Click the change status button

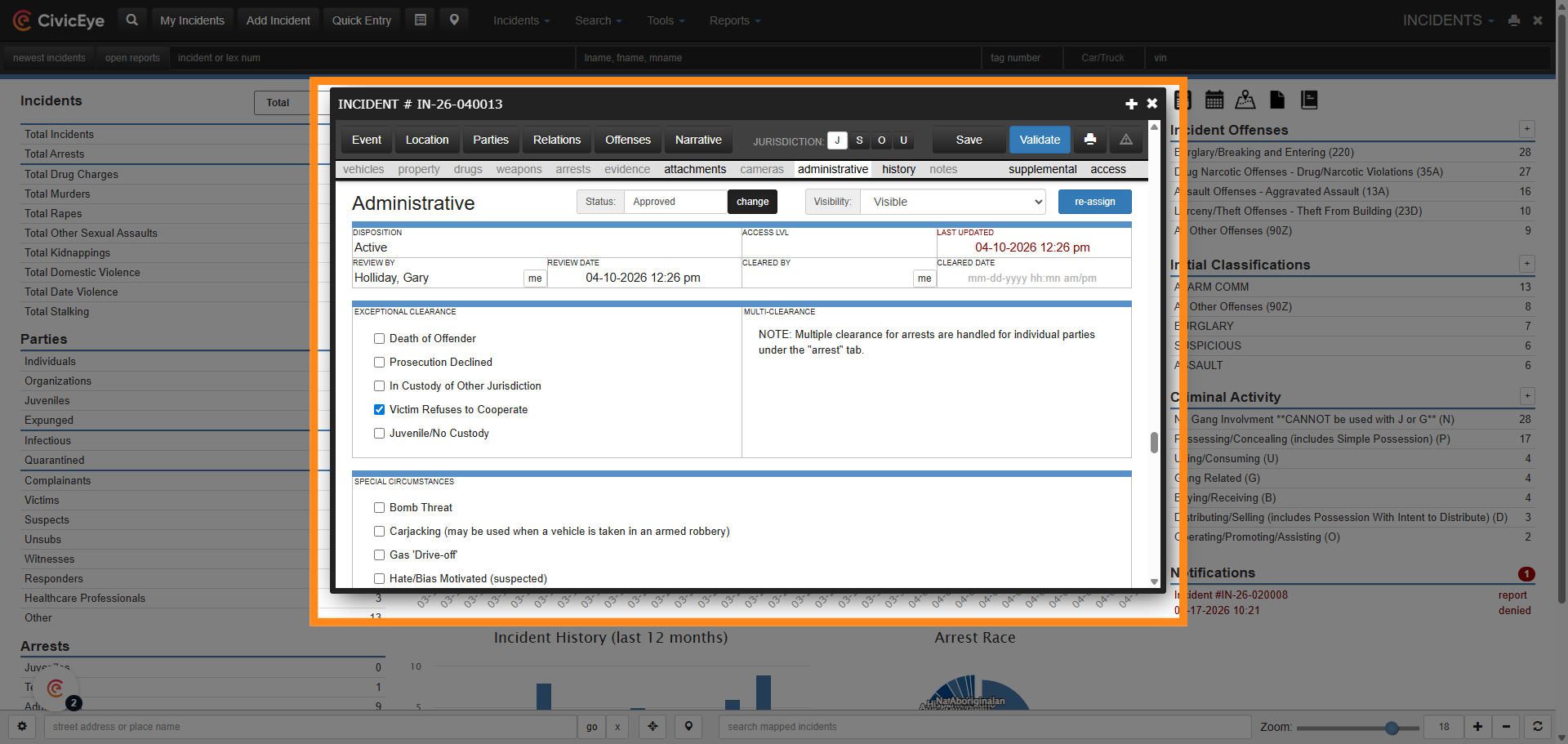[x=752, y=202]
